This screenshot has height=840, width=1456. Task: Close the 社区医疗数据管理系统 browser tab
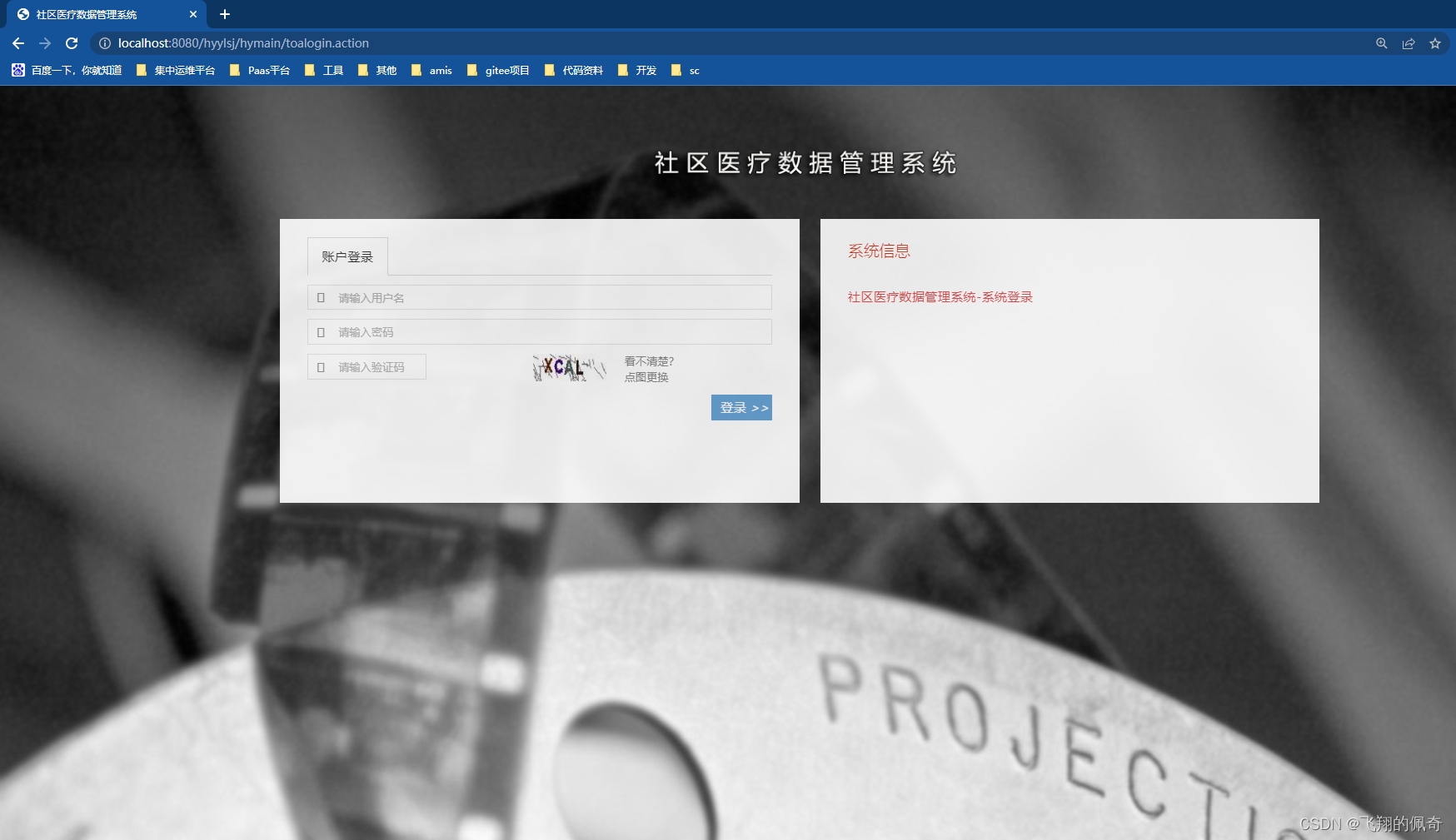(x=193, y=14)
